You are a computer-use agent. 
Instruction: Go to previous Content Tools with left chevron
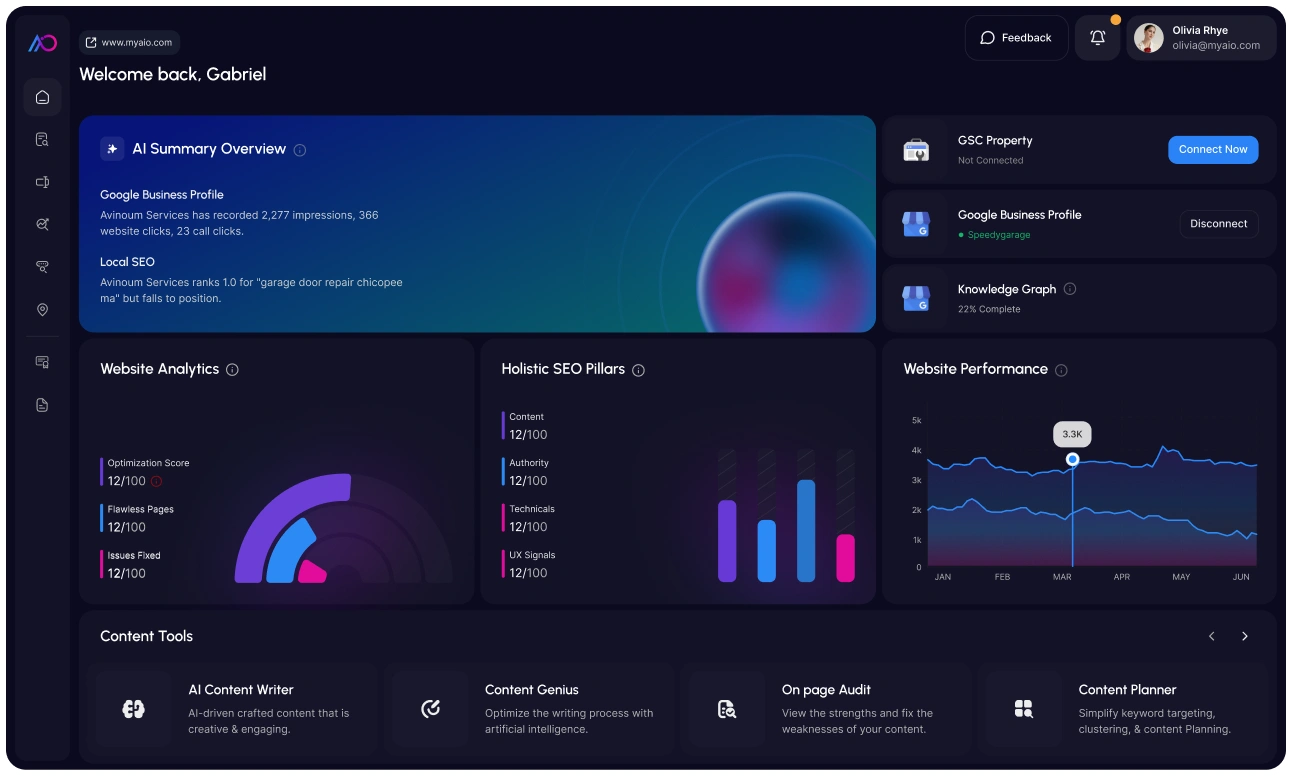pyautogui.click(x=1212, y=636)
